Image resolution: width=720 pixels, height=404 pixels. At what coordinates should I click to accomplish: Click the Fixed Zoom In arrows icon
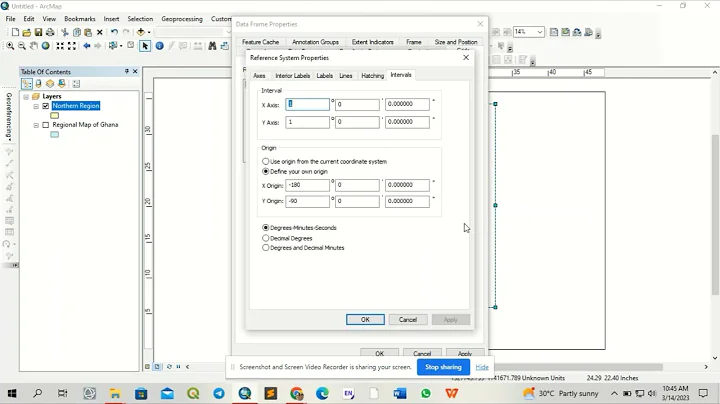[60, 46]
